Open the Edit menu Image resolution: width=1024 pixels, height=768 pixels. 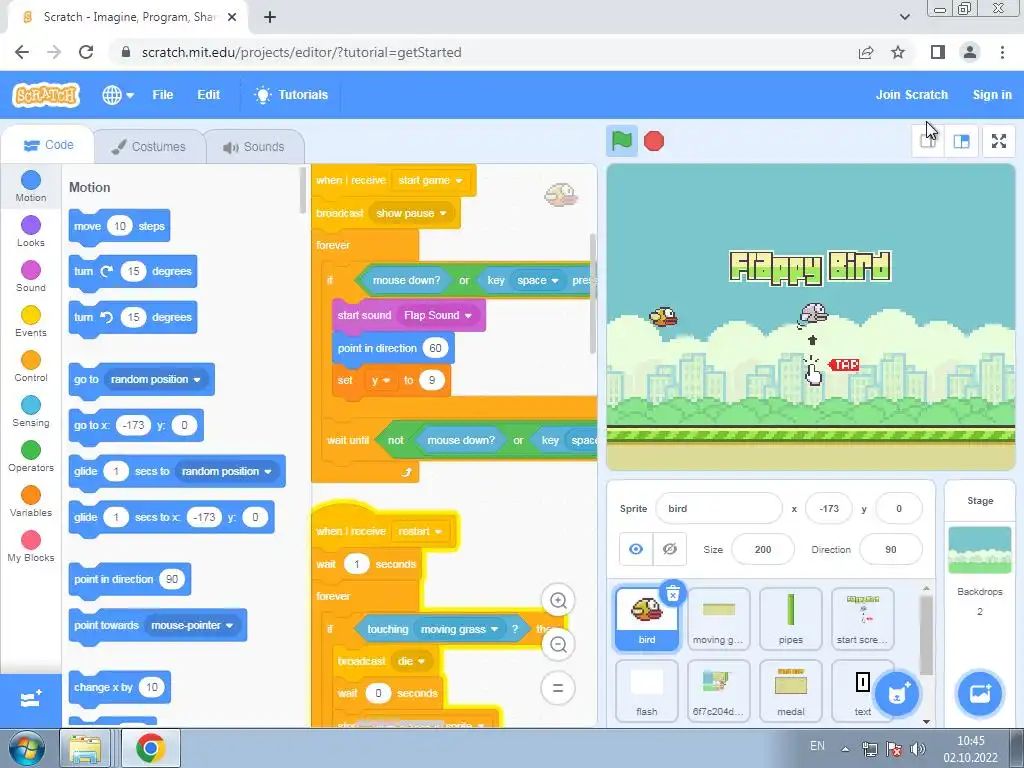[x=208, y=95]
